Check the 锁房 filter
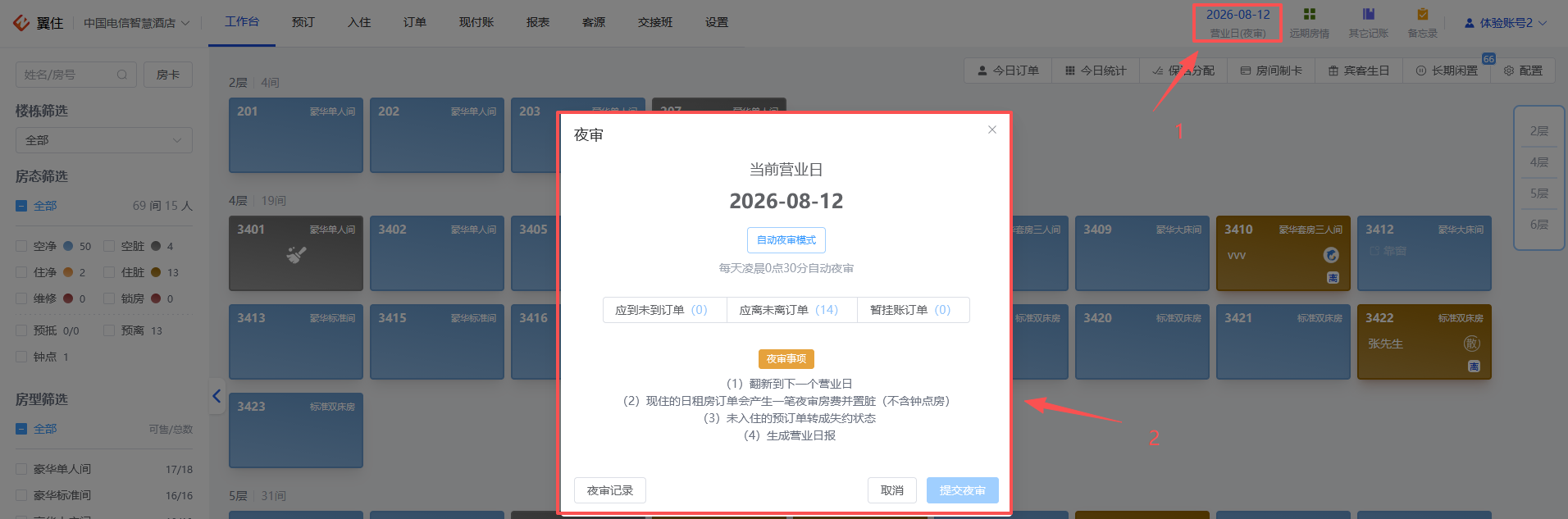 109,298
